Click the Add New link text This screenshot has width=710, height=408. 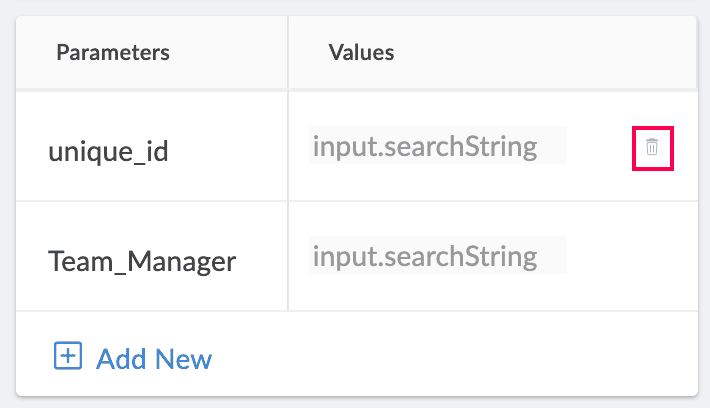(x=153, y=358)
